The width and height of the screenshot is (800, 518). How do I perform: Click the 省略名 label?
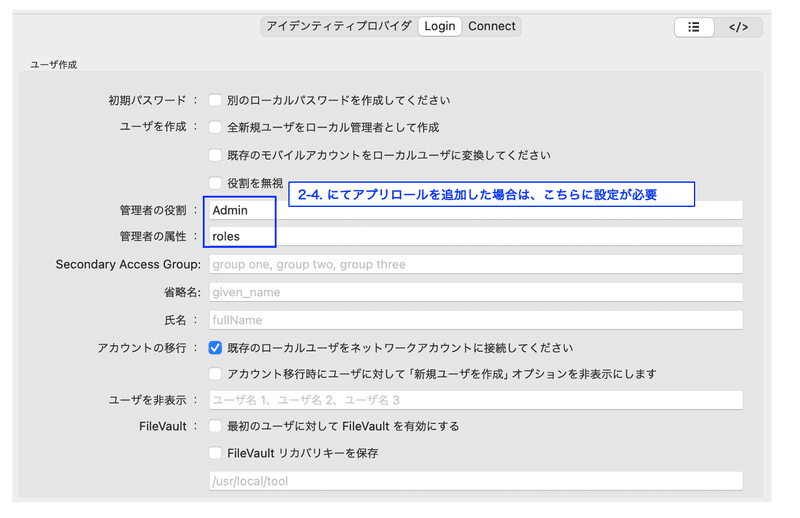(182, 292)
